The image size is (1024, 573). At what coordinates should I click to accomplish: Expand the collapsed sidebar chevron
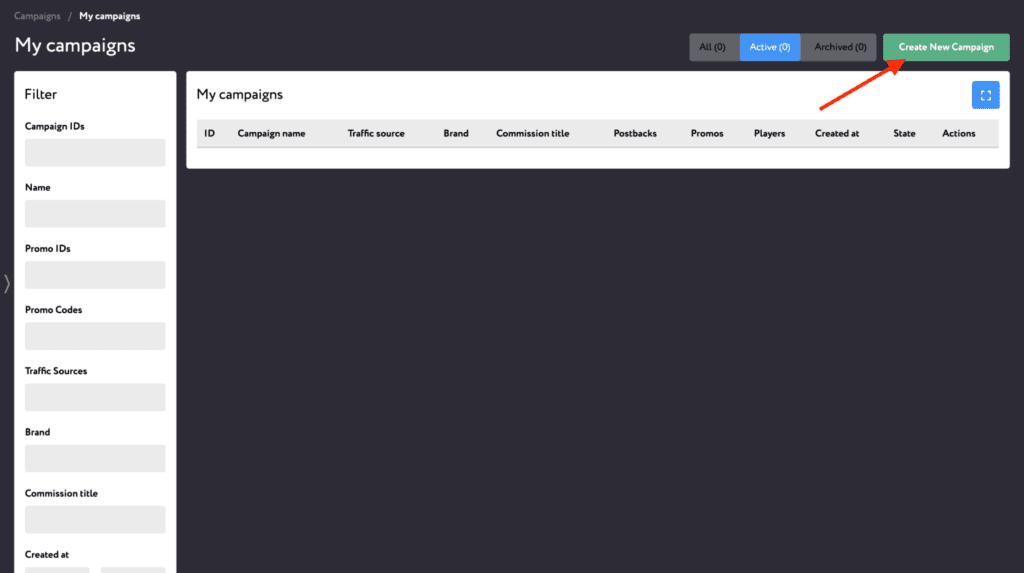pyautogui.click(x=7, y=284)
